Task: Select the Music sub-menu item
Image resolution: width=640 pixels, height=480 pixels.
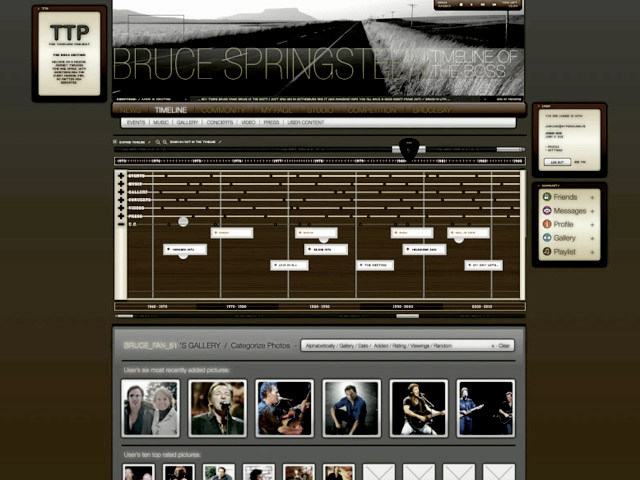Action: click(161, 122)
